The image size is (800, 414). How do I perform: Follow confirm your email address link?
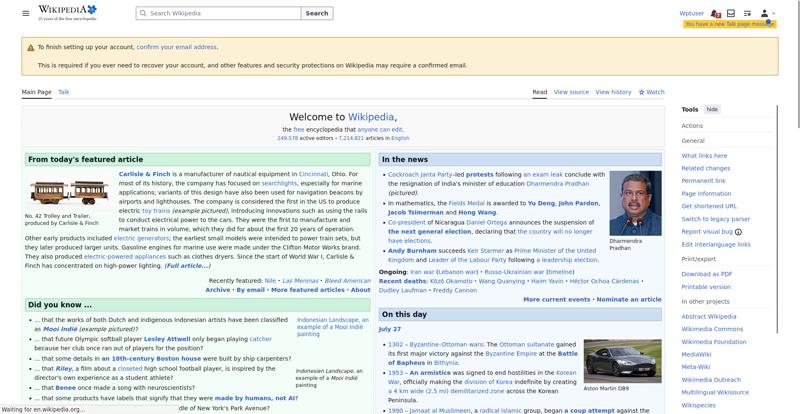177,47
